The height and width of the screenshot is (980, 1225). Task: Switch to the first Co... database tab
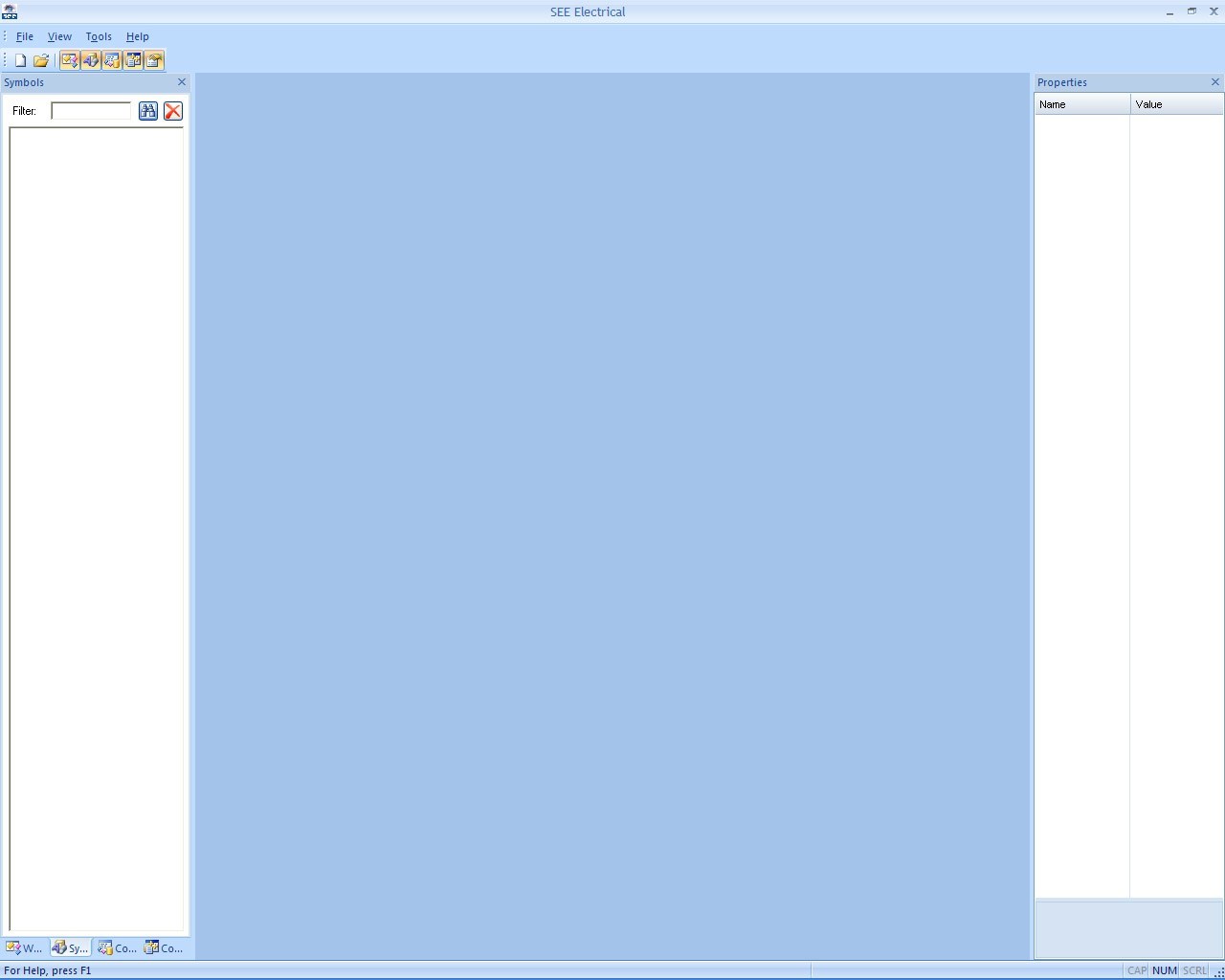click(117, 947)
